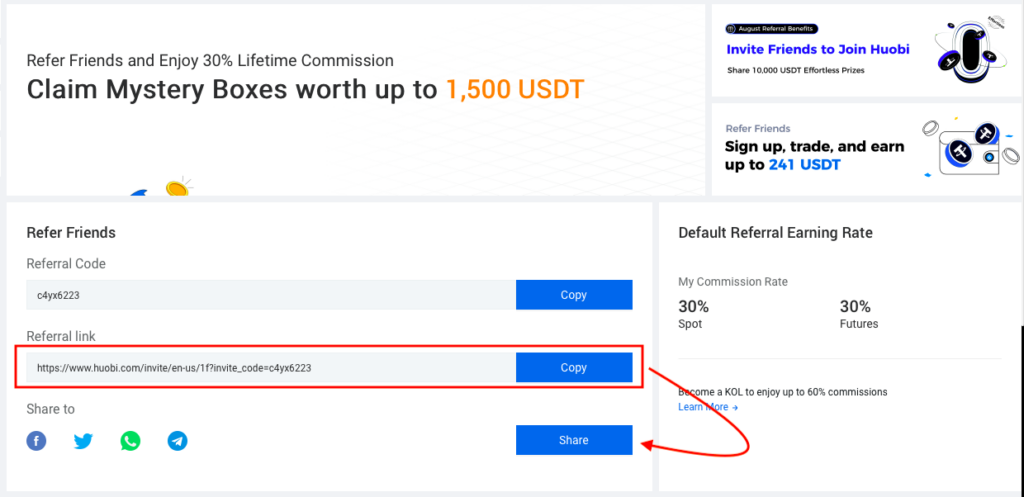Click the blue Share button

click(x=574, y=440)
